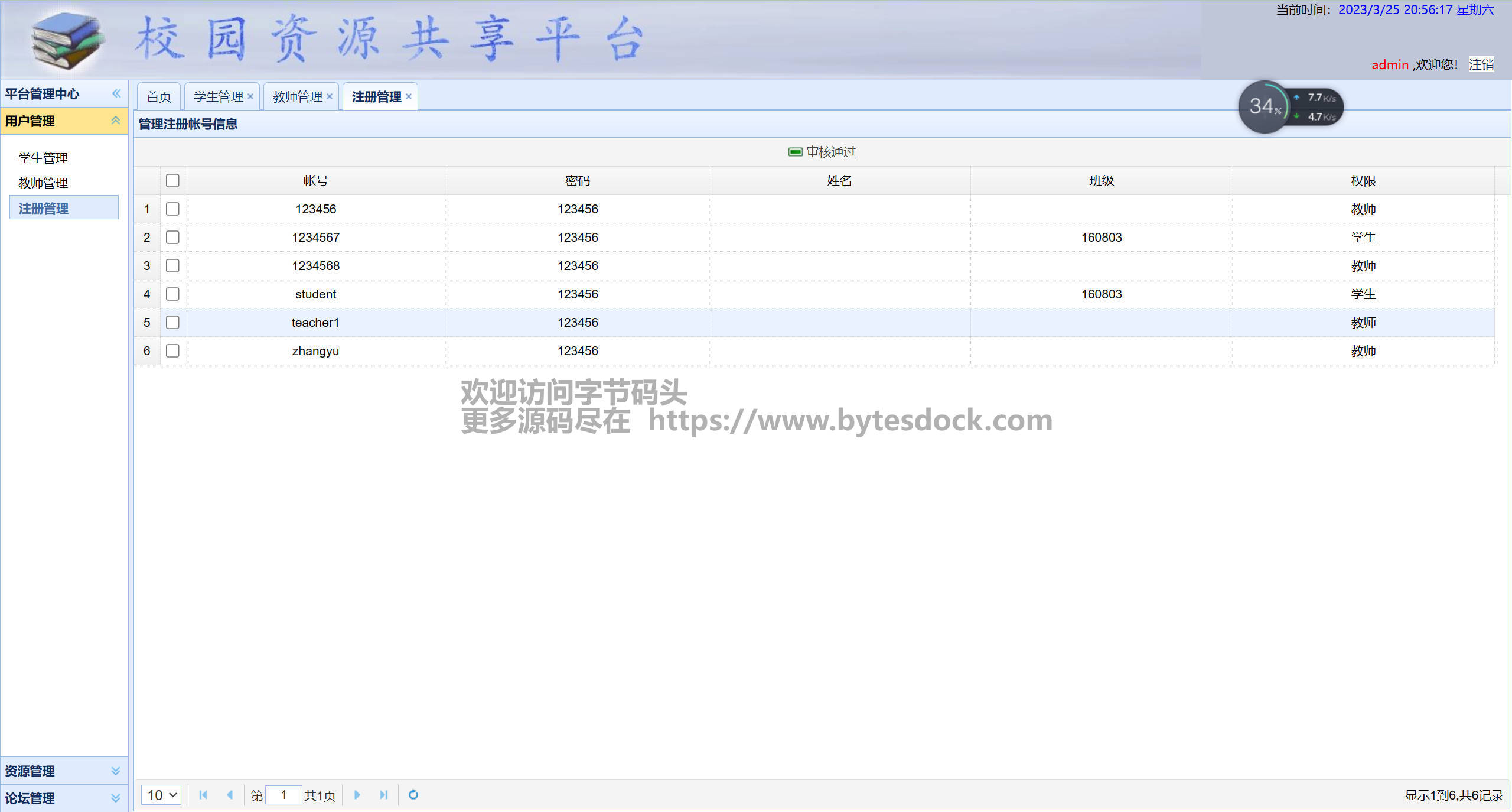Refresh the registration table
Viewport: 1512px width, 812px height.
(413, 795)
